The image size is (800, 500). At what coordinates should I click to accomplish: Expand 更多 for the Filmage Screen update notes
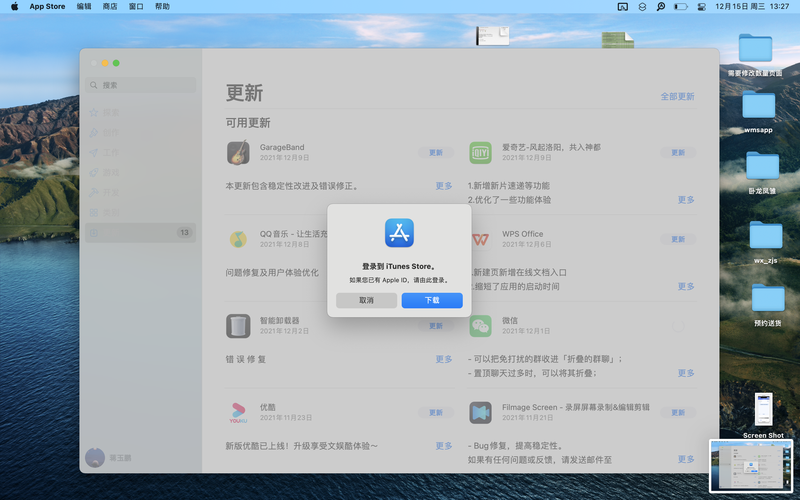tap(686, 459)
